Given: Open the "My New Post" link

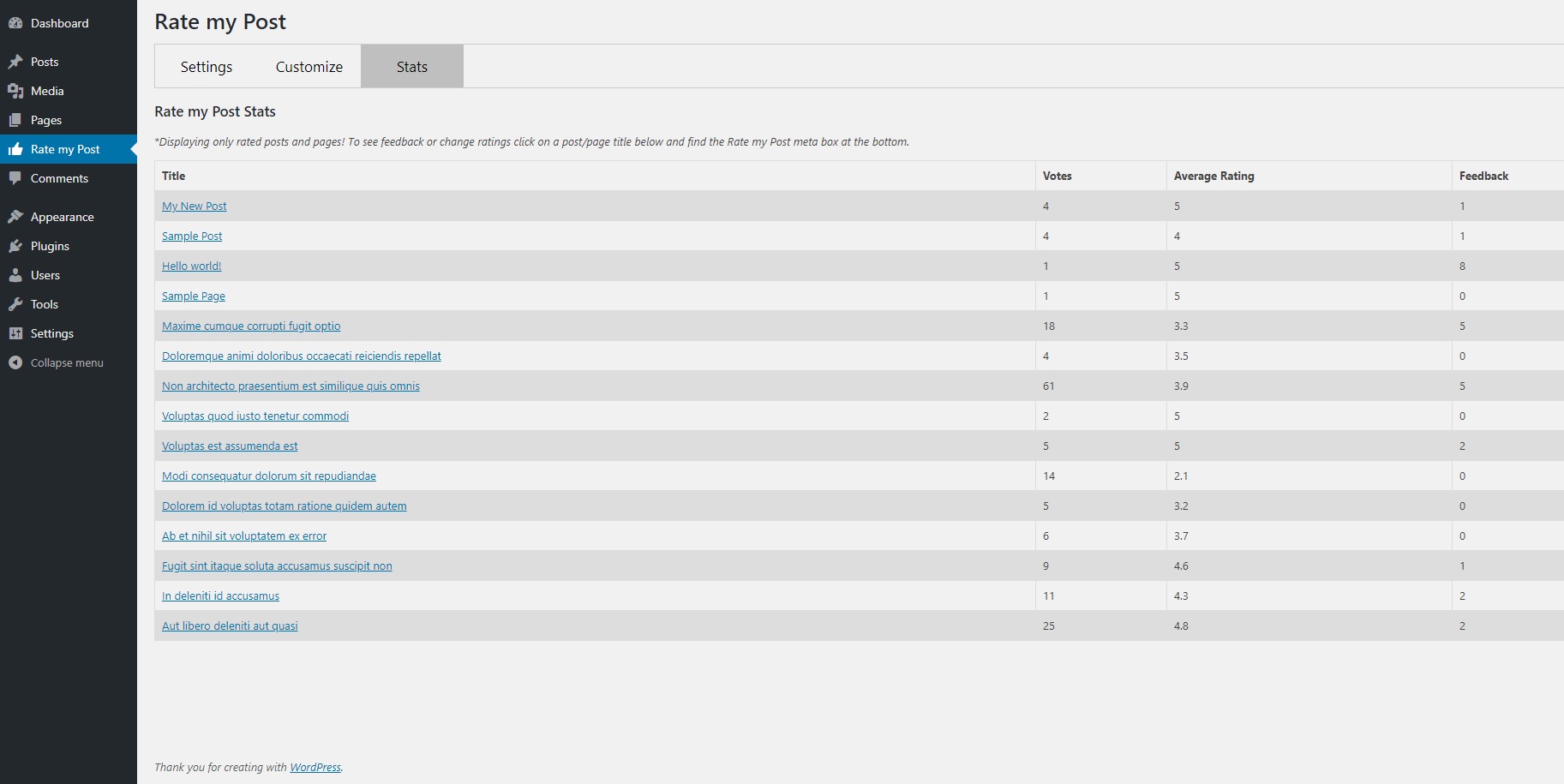Looking at the screenshot, I should 195,206.
